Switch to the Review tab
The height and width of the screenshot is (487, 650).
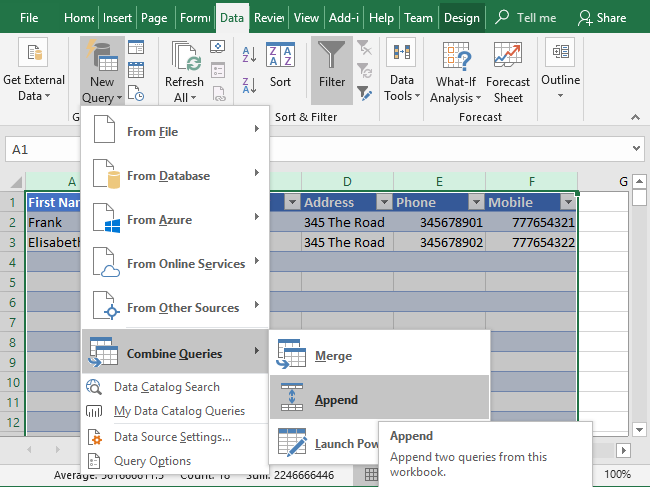click(x=269, y=18)
